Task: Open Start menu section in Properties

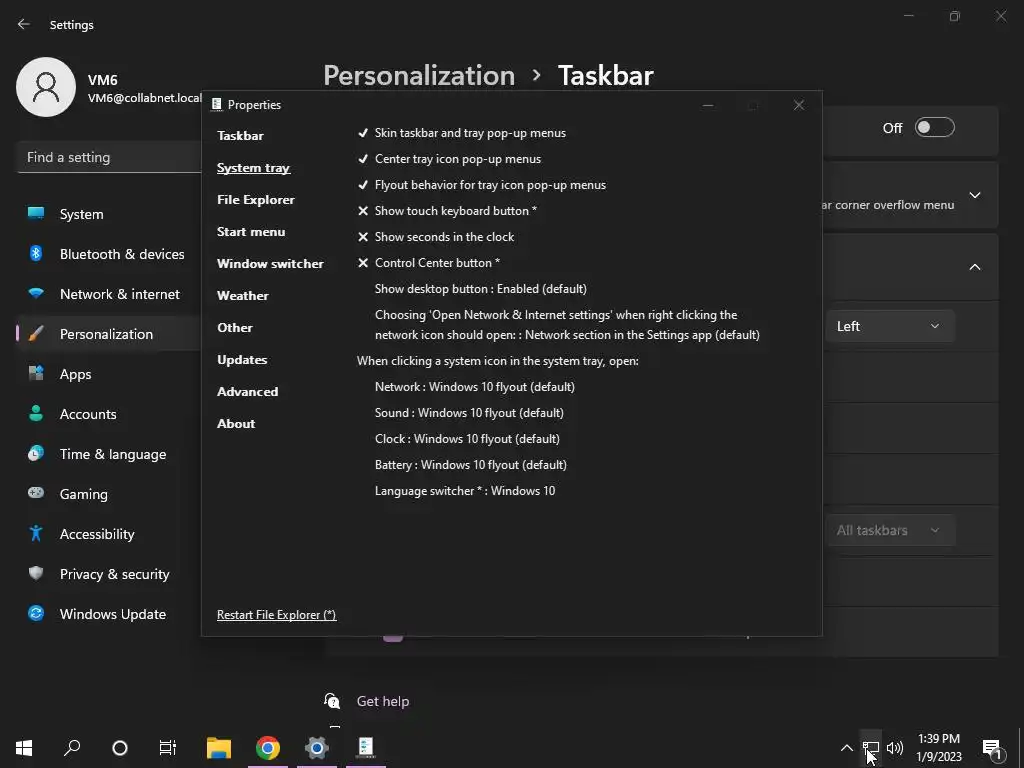Action: point(251,232)
